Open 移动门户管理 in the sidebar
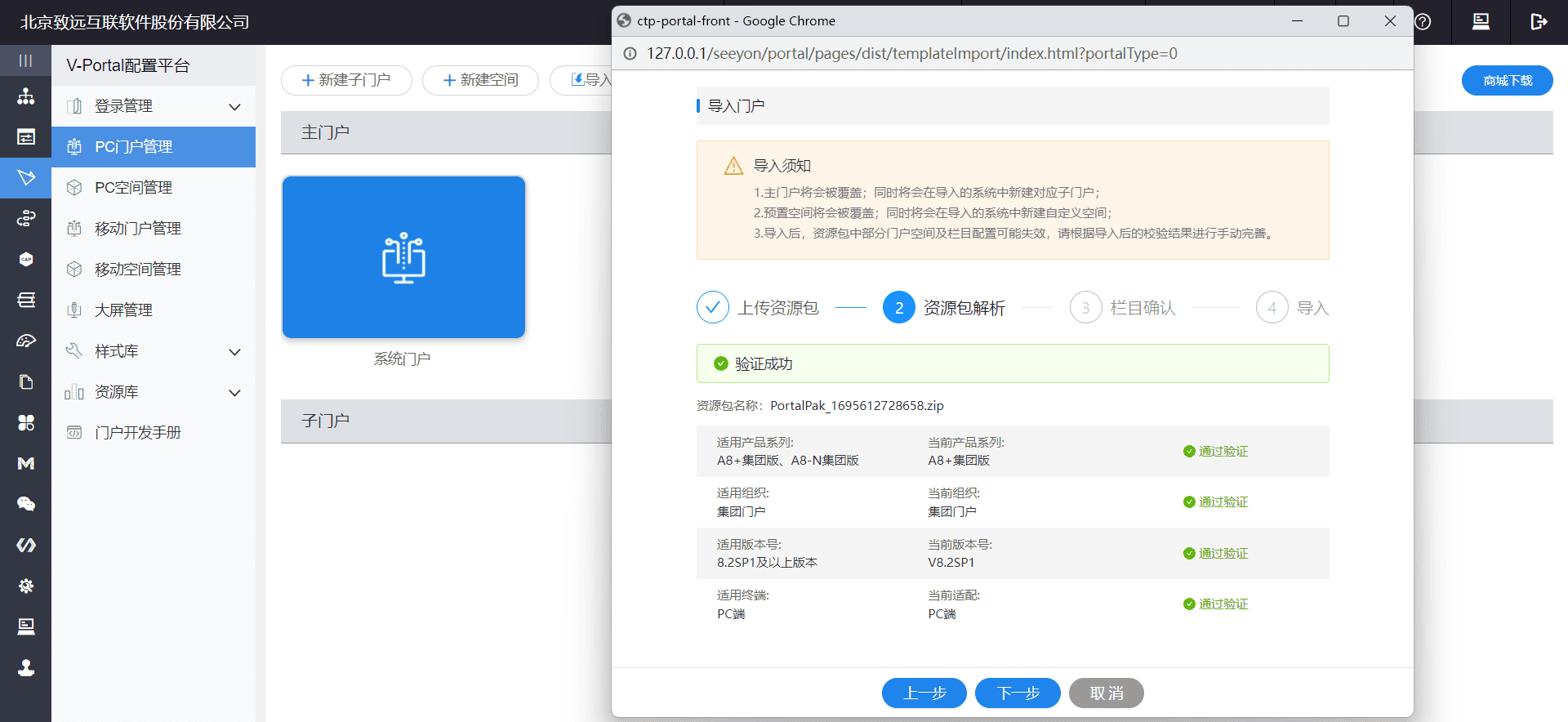This screenshot has height=722, width=1568. click(154, 229)
